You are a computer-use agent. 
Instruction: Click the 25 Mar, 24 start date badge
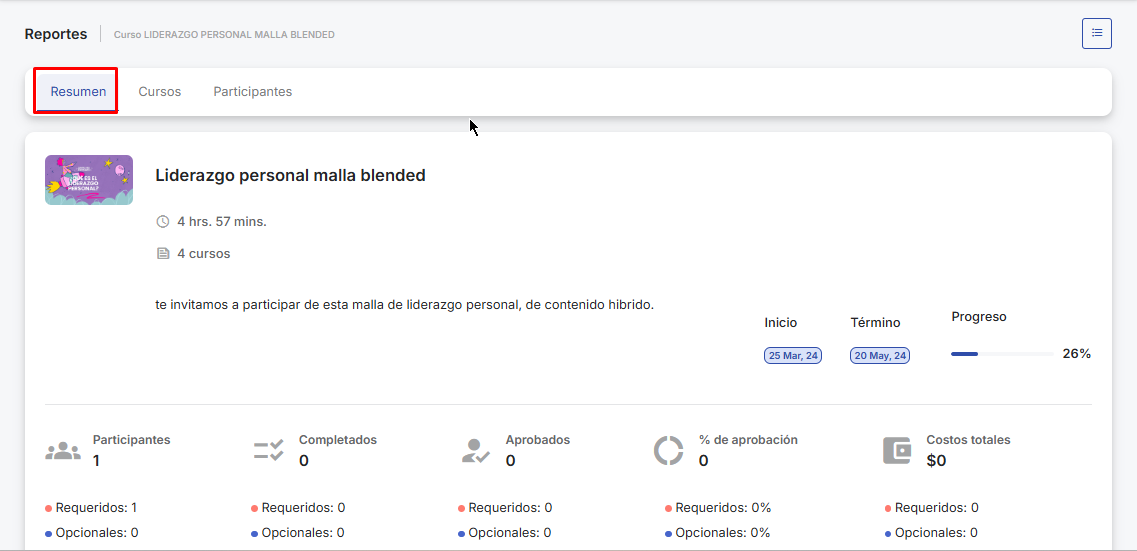tap(792, 356)
